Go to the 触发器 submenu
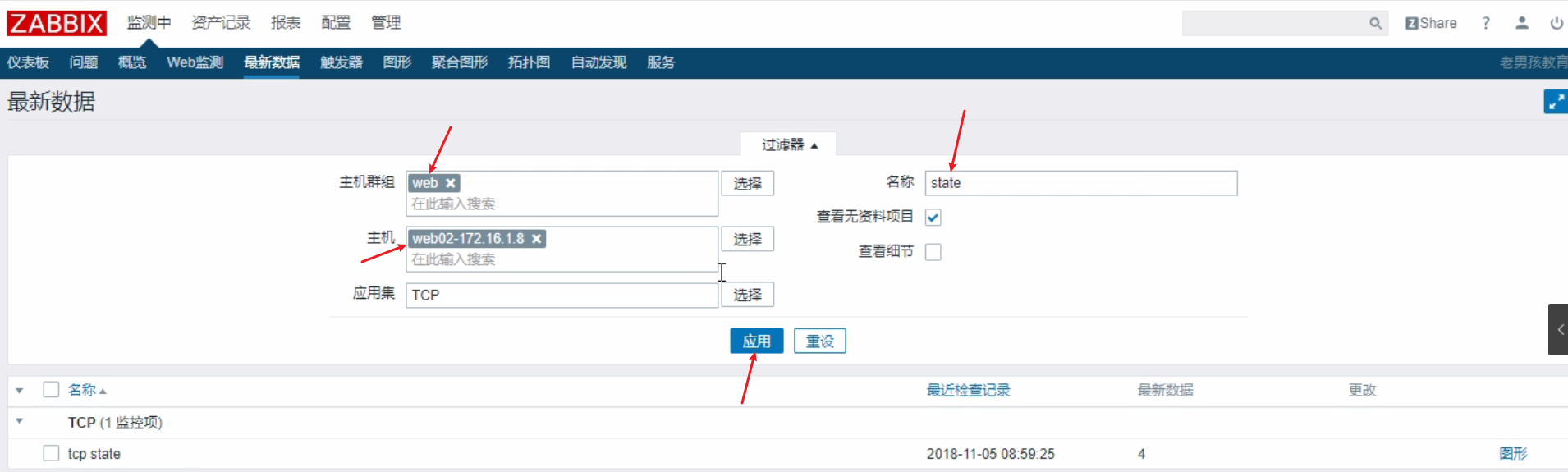The width and height of the screenshot is (1568, 472). point(342,62)
